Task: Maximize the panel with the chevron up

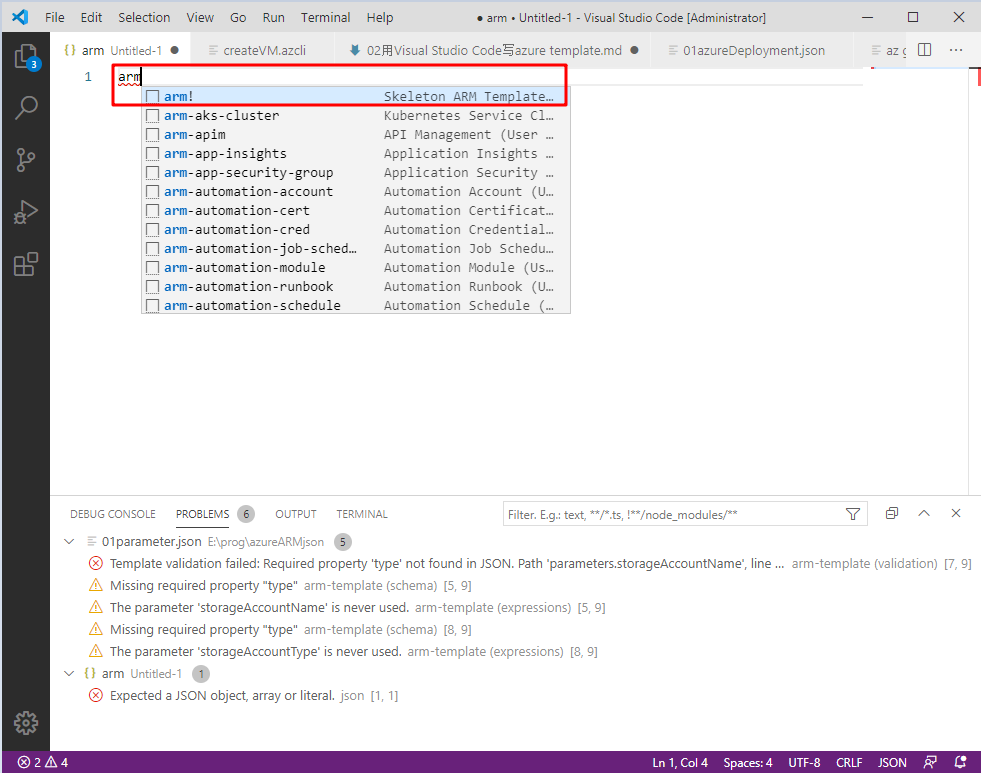Action: click(x=924, y=513)
